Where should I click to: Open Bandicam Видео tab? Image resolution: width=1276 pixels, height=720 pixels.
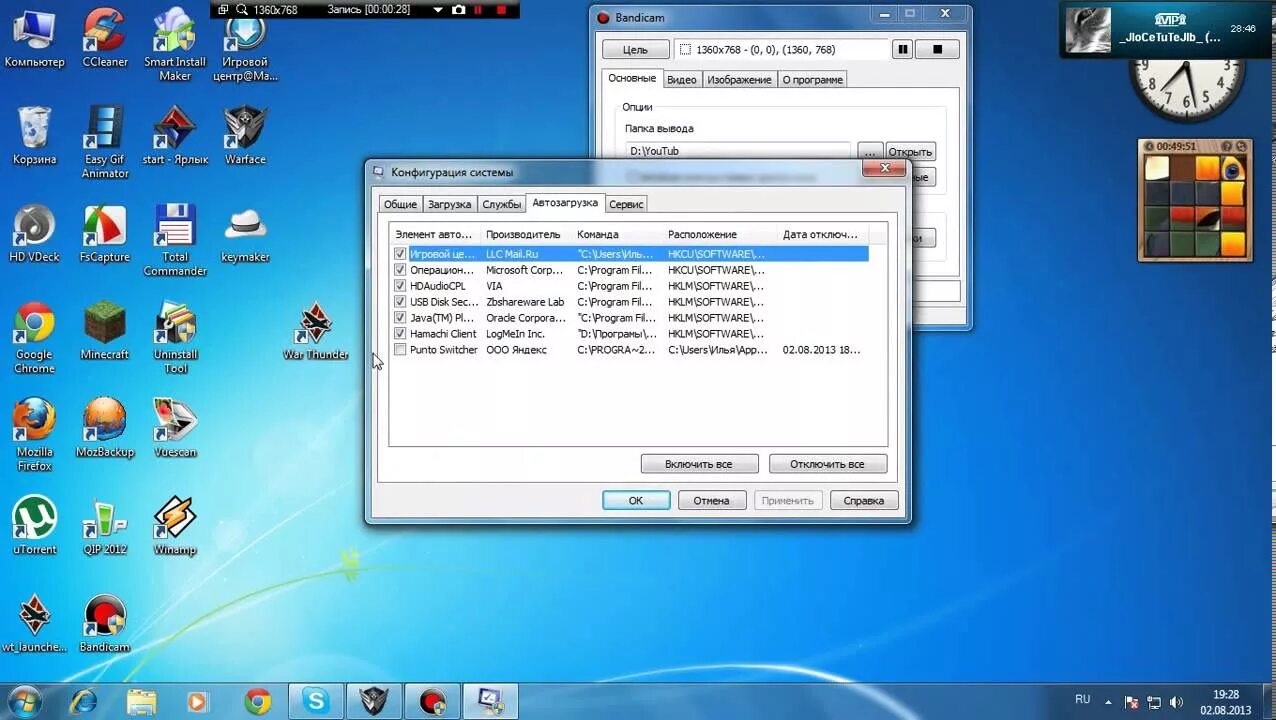(x=681, y=79)
